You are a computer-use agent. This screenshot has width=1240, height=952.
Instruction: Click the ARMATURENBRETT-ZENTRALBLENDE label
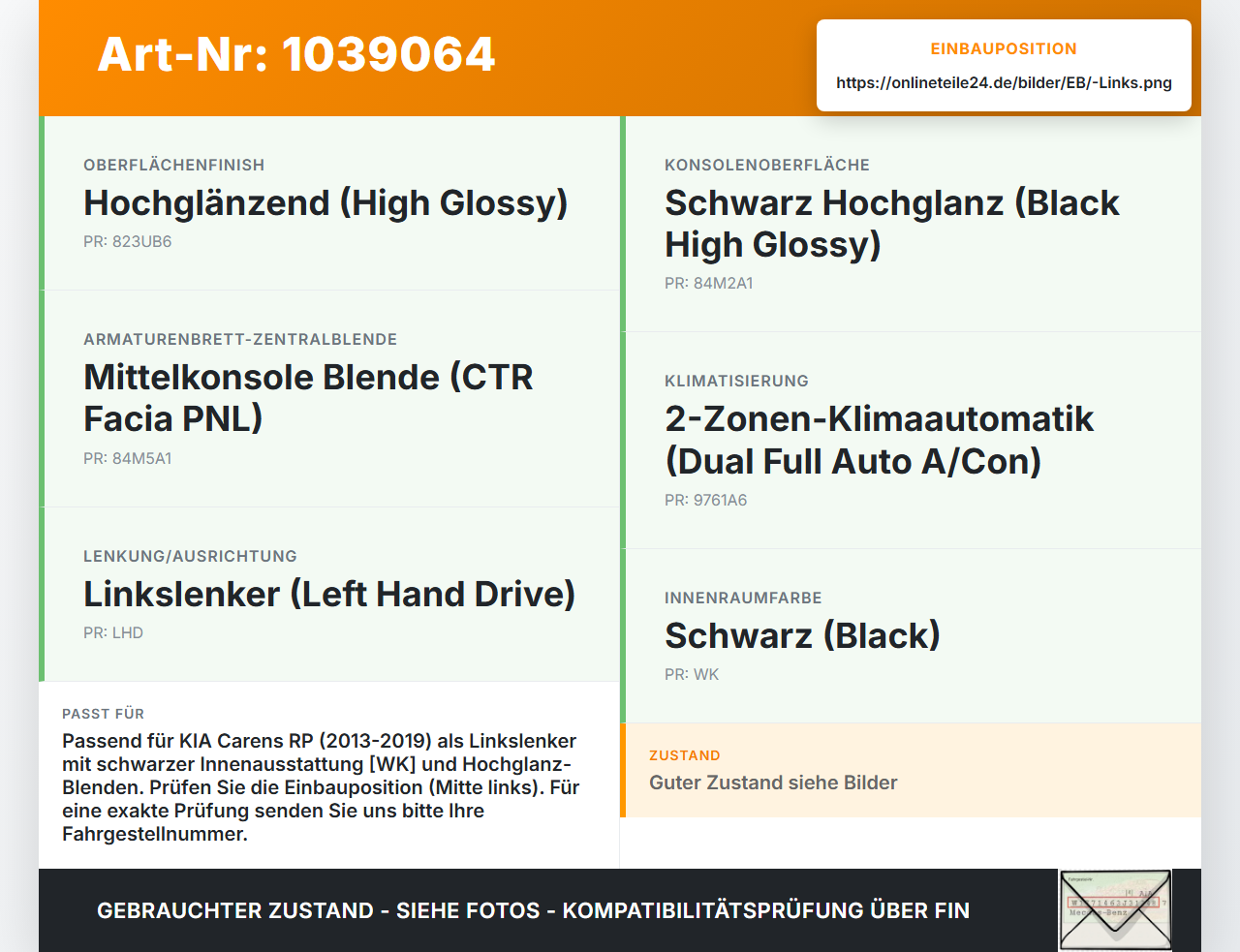coord(240,339)
